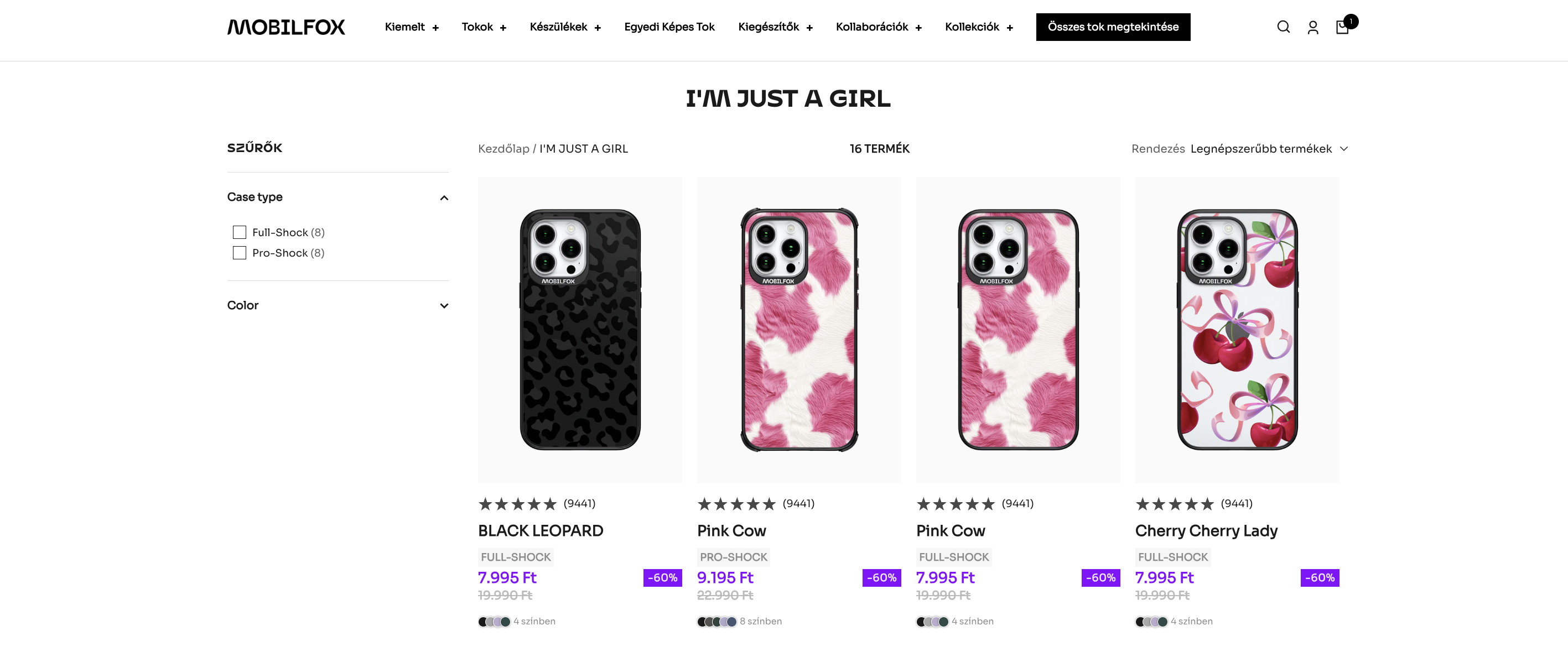Go to Kezdőlap breadcrumb link
Viewport: 1568px width, 657px height.
503,149
